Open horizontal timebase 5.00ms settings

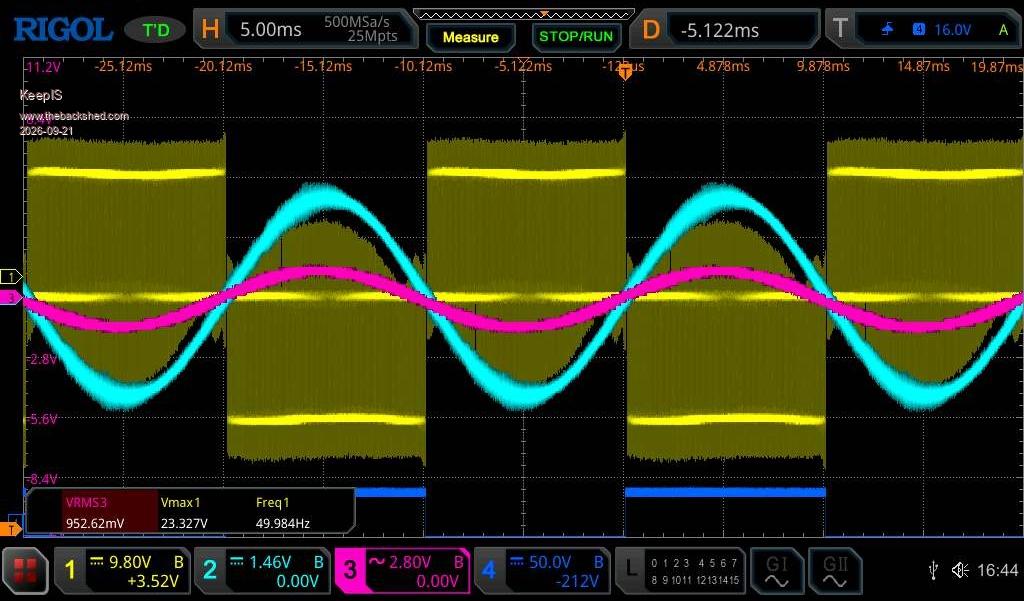[305, 29]
